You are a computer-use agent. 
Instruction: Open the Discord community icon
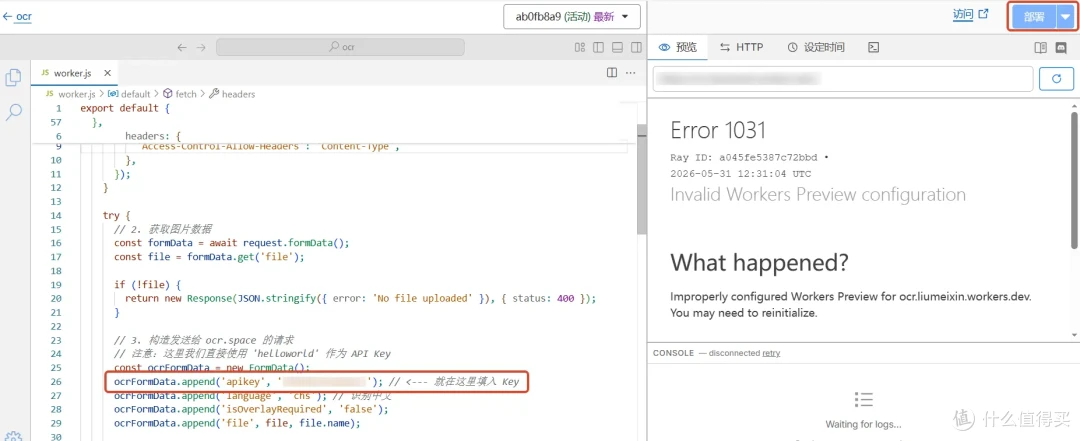(1061, 48)
